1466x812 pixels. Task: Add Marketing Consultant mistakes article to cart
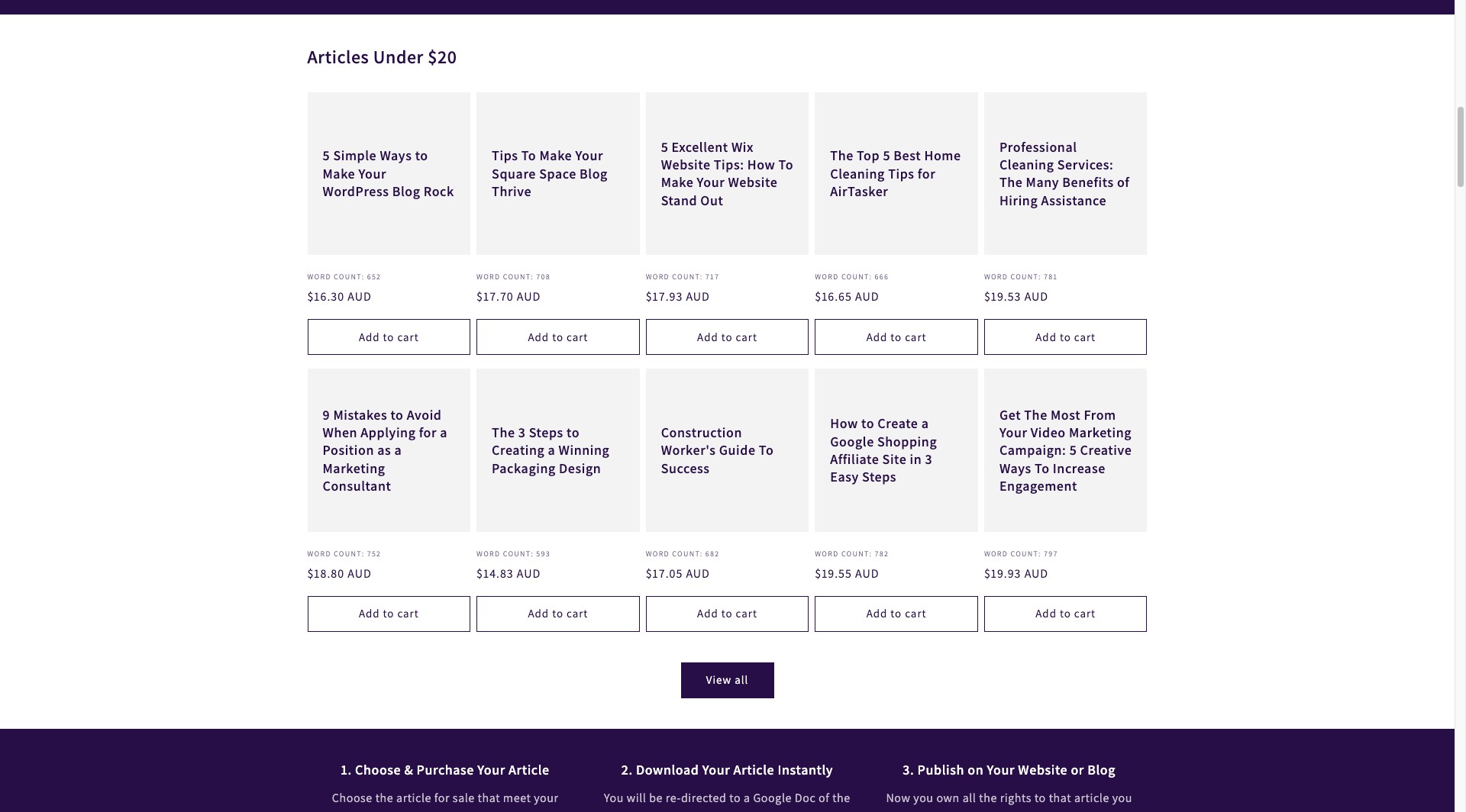coord(389,614)
